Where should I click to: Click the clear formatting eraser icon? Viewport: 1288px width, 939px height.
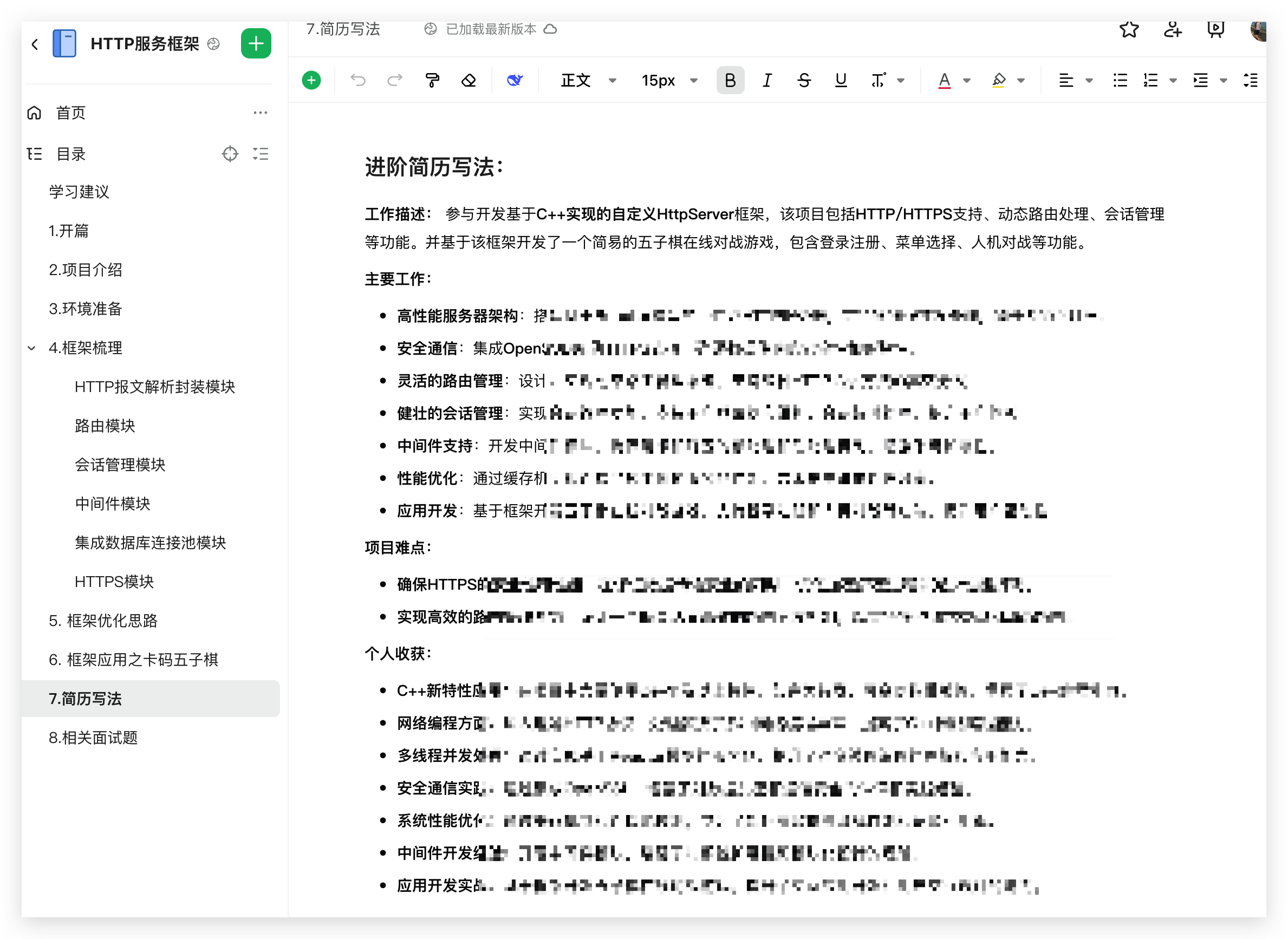[x=469, y=80]
